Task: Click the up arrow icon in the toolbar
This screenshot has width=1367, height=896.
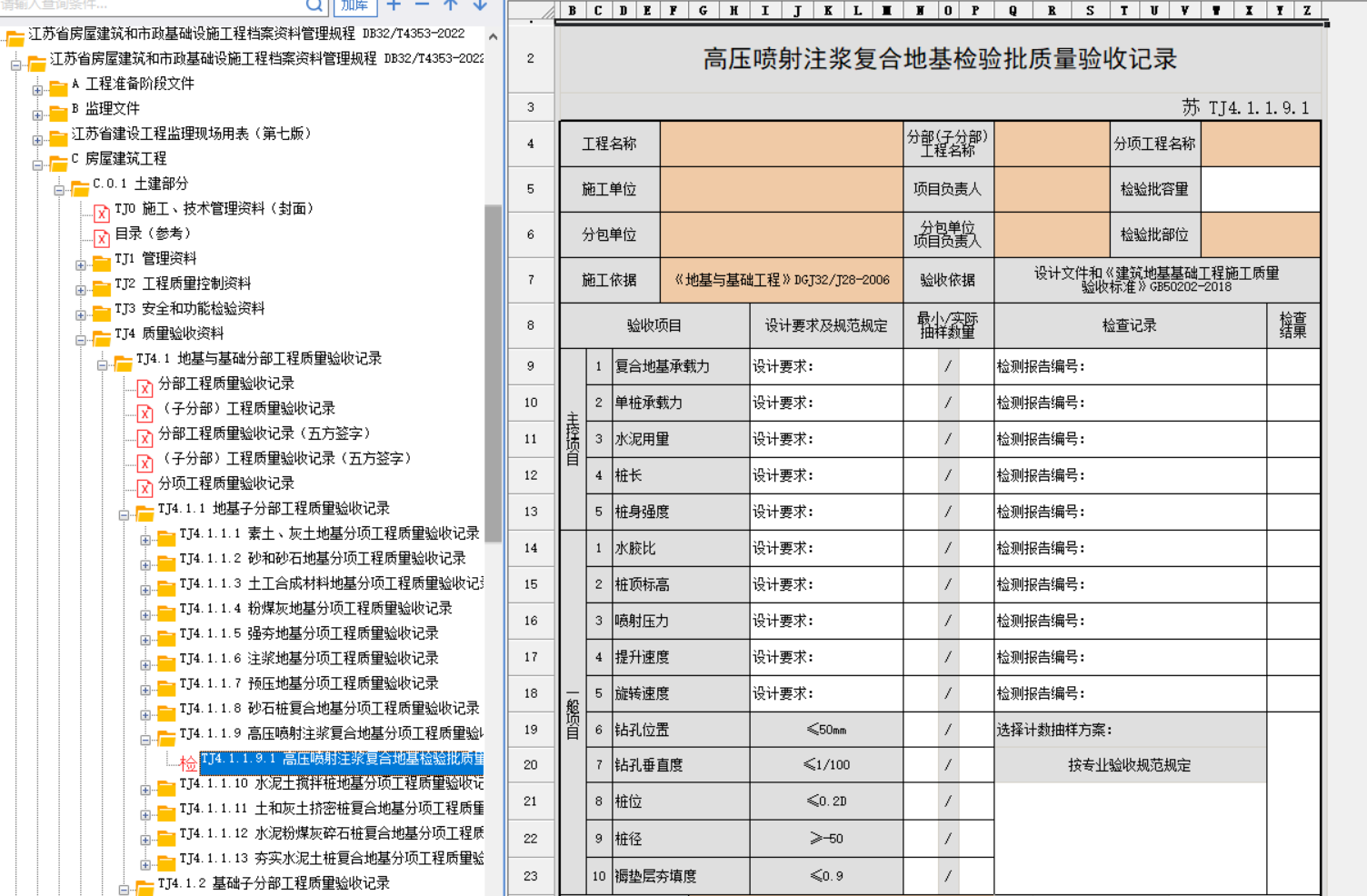Action: 451,5
